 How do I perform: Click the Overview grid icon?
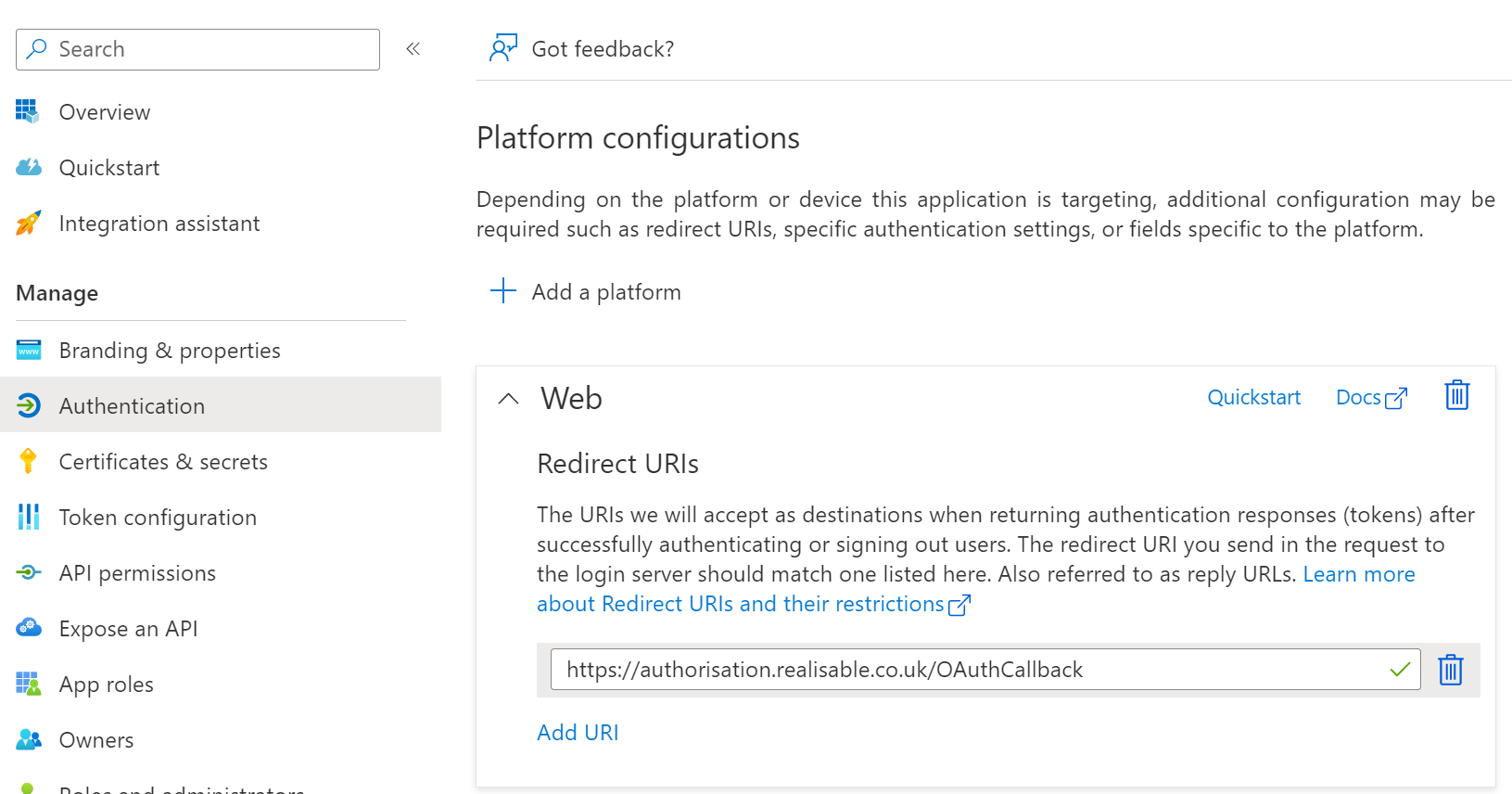pyautogui.click(x=28, y=112)
